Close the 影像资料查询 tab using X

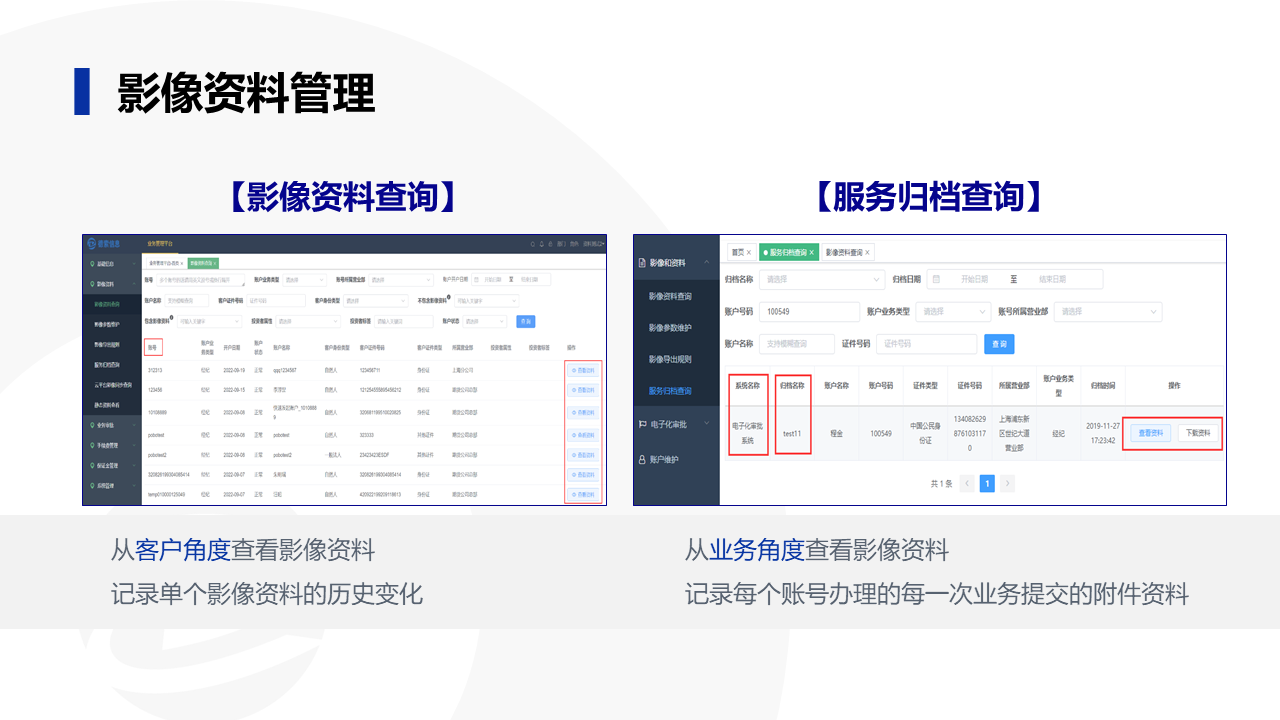[867, 252]
